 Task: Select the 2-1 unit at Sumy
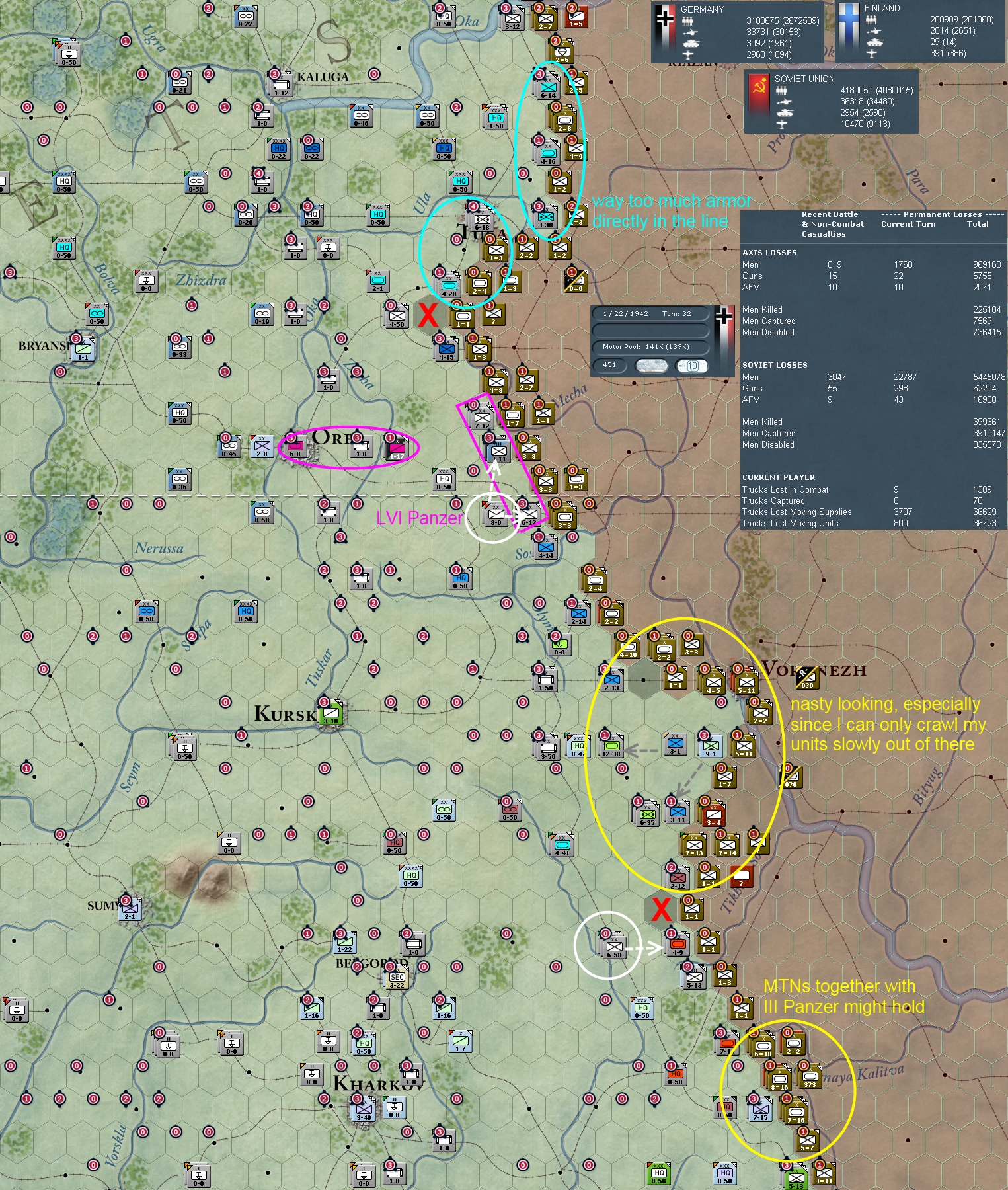click(130, 908)
